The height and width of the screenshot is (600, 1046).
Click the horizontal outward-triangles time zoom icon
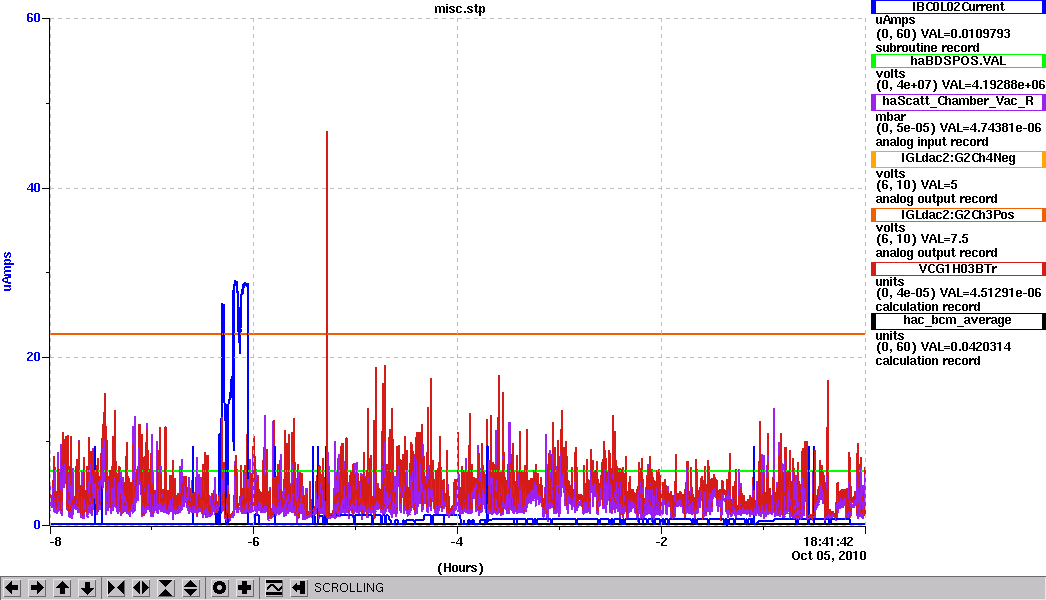[141, 588]
